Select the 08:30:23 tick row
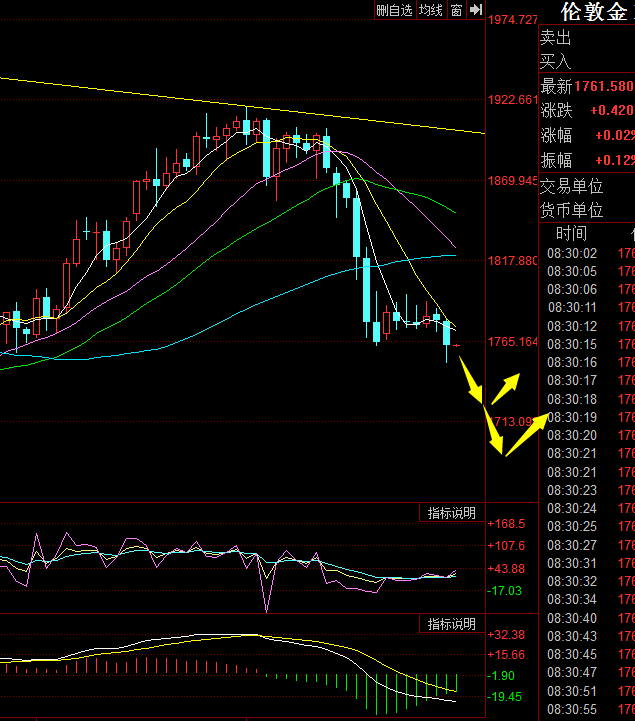This screenshot has width=635, height=721. [591, 490]
